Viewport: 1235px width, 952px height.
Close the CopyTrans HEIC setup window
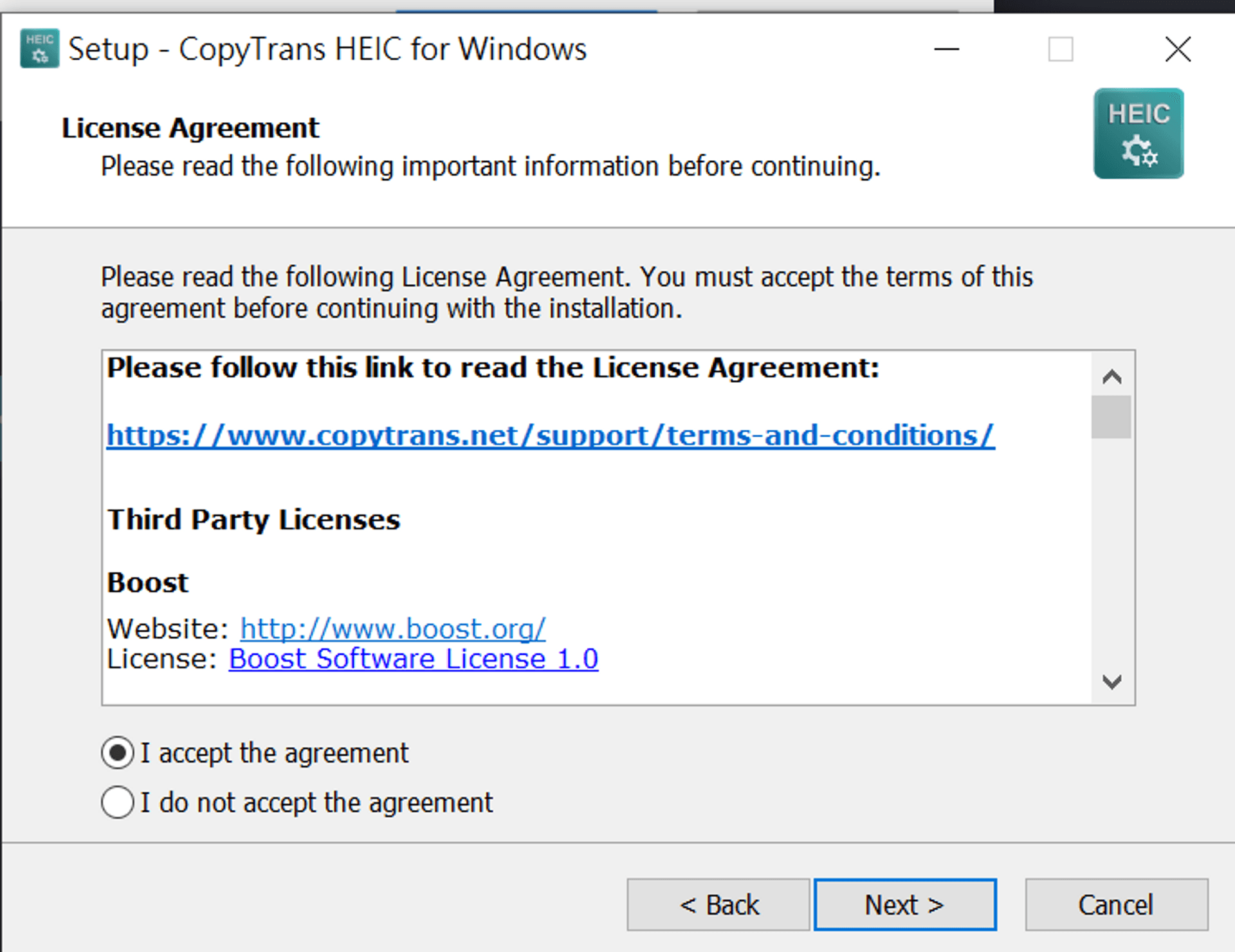point(1177,49)
